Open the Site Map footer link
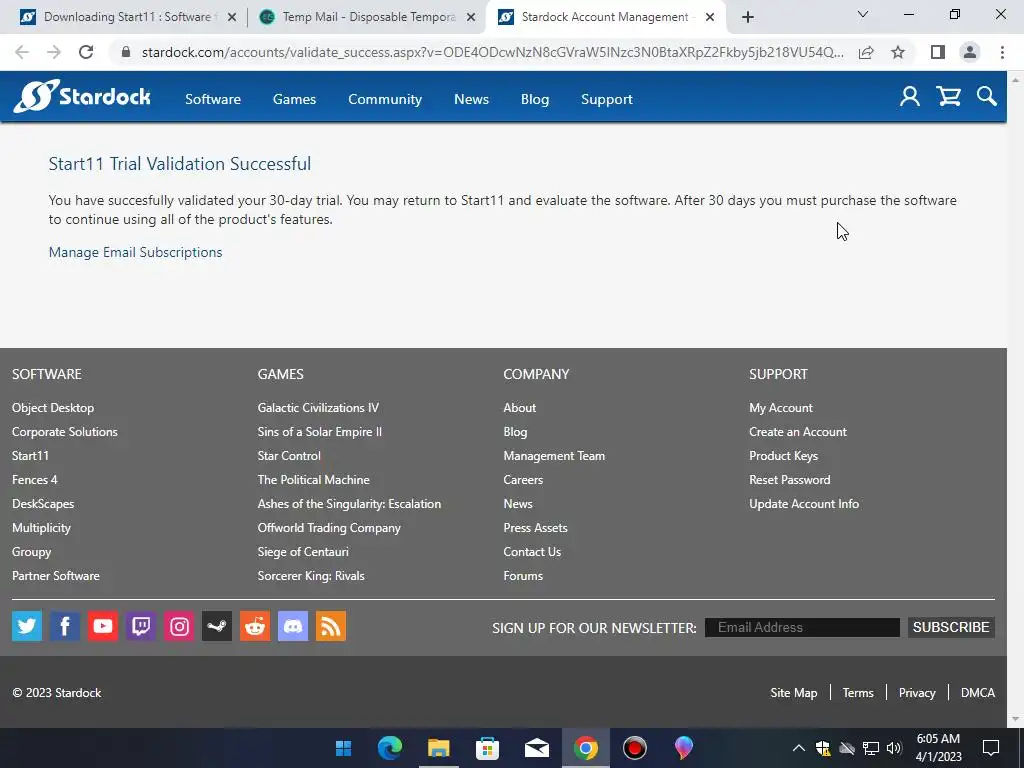 793,693
